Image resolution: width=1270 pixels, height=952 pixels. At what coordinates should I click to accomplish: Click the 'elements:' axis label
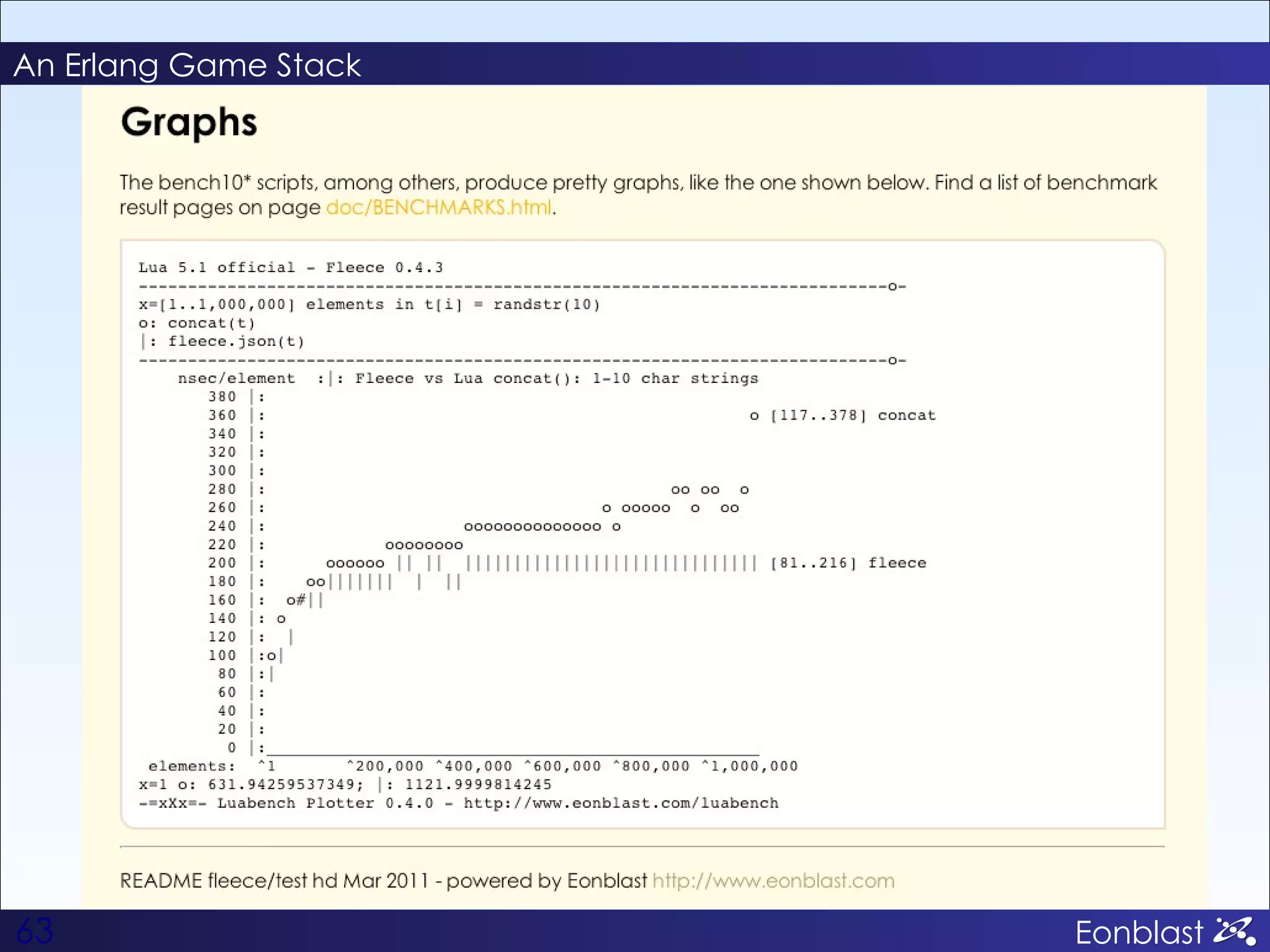(x=192, y=766)
